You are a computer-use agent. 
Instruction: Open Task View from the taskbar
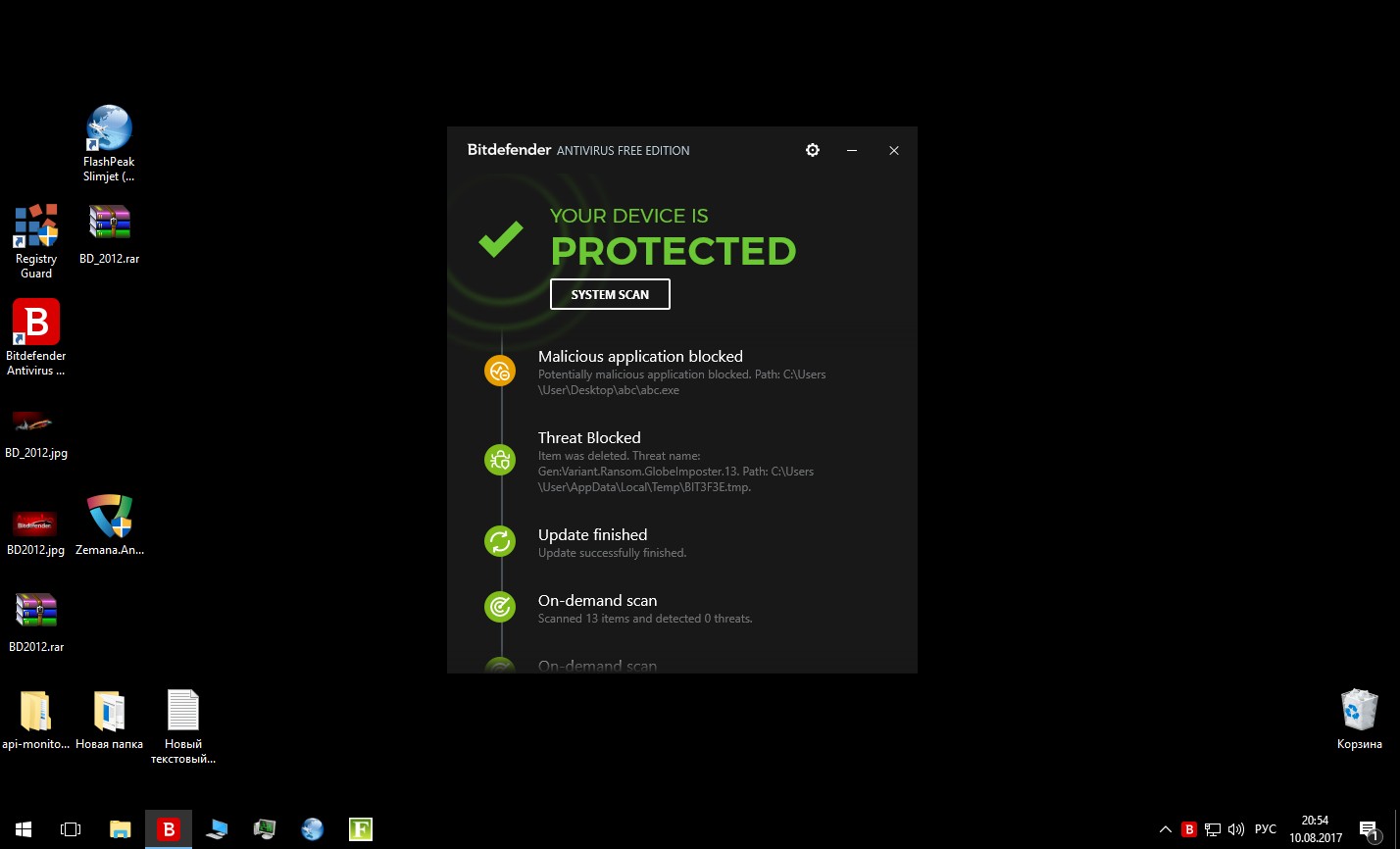(71, 829)
